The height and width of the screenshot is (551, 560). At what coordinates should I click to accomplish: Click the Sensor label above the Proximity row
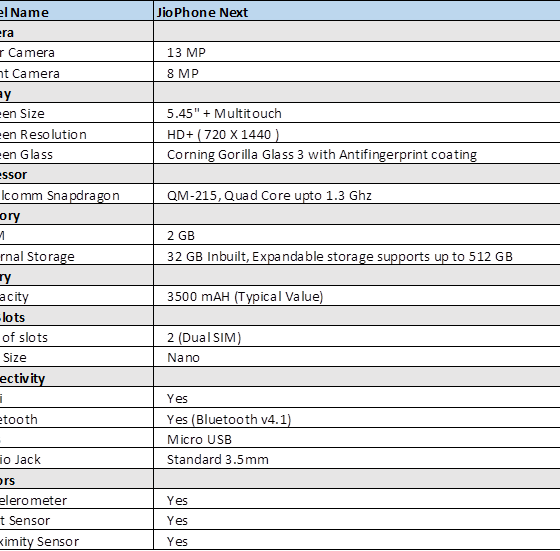(29, 521)
